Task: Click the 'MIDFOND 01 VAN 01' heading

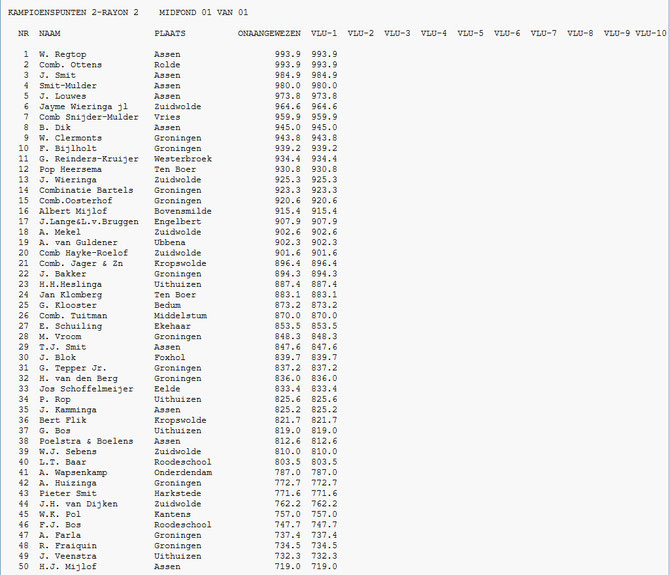Action: [x=203, y=12]
